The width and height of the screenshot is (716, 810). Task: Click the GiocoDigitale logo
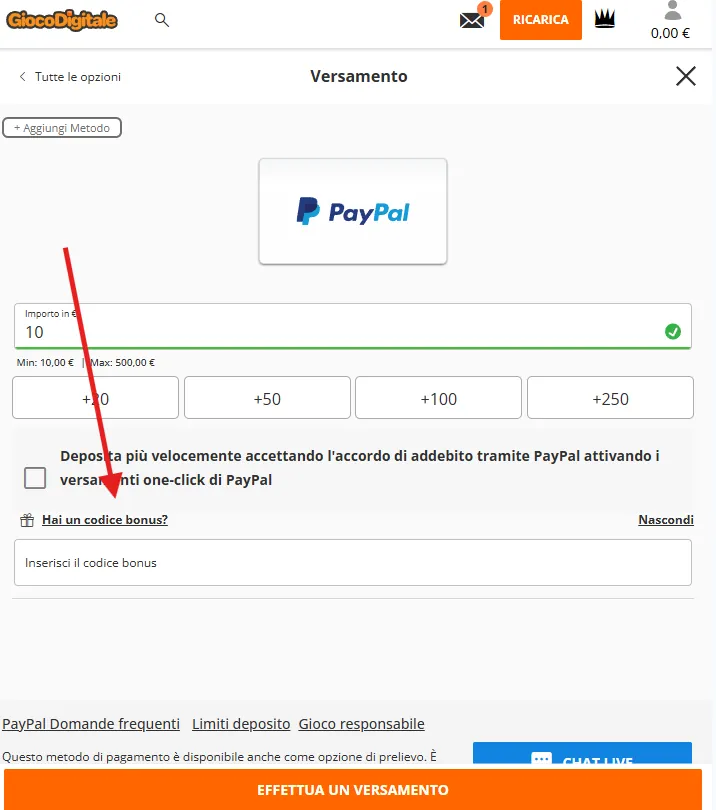[62, 20]
